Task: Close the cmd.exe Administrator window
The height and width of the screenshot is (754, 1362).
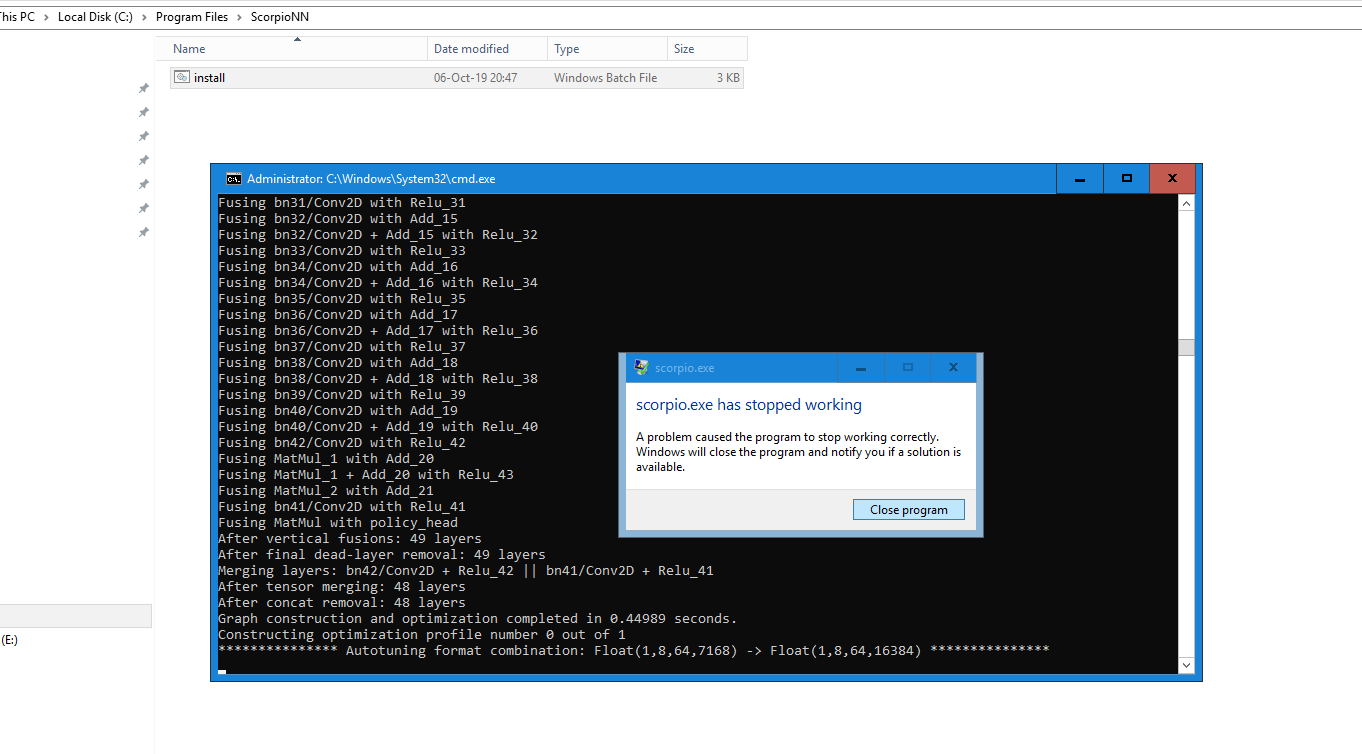Action: [1174, 179]
